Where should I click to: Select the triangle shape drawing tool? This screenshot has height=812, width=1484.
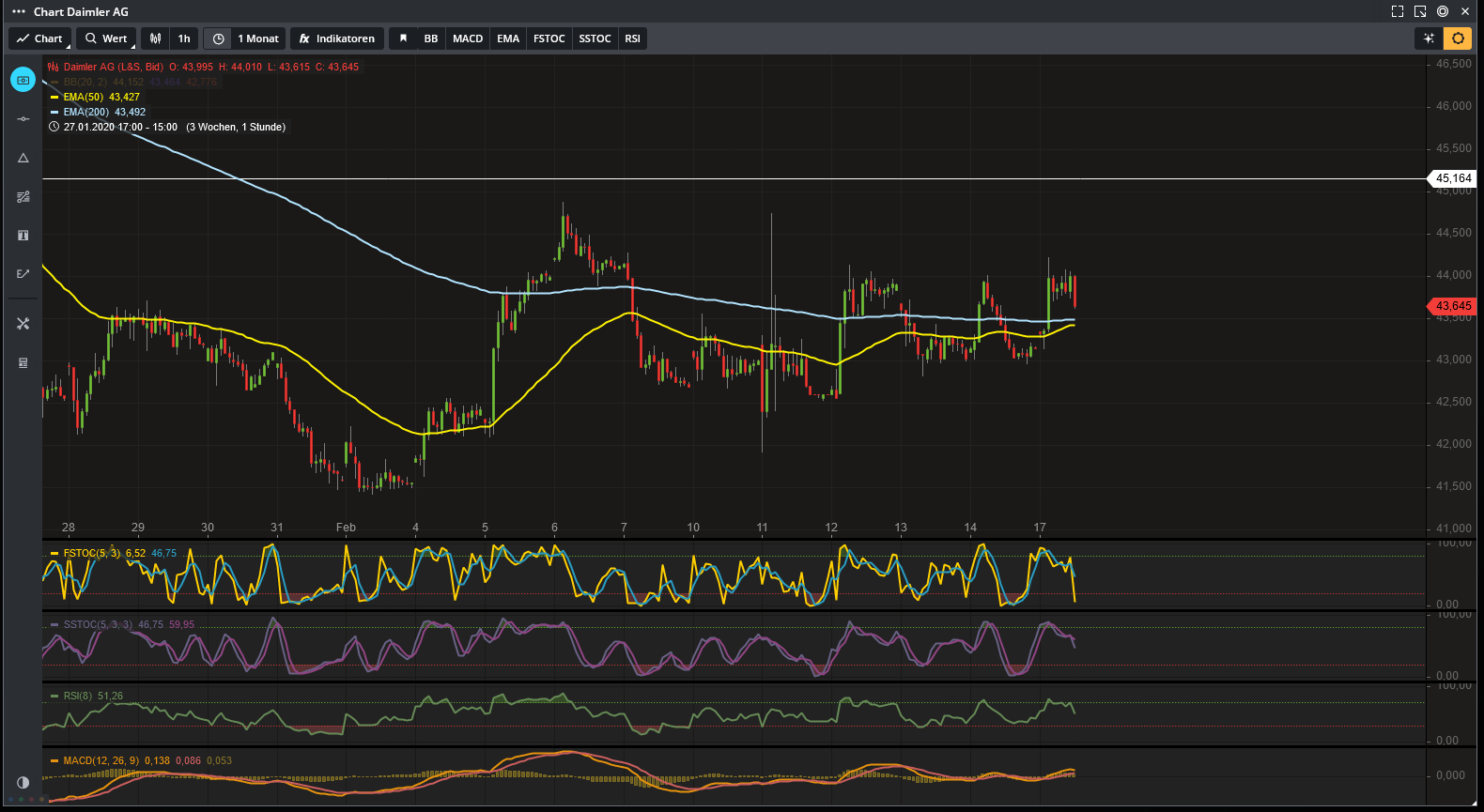23,158
